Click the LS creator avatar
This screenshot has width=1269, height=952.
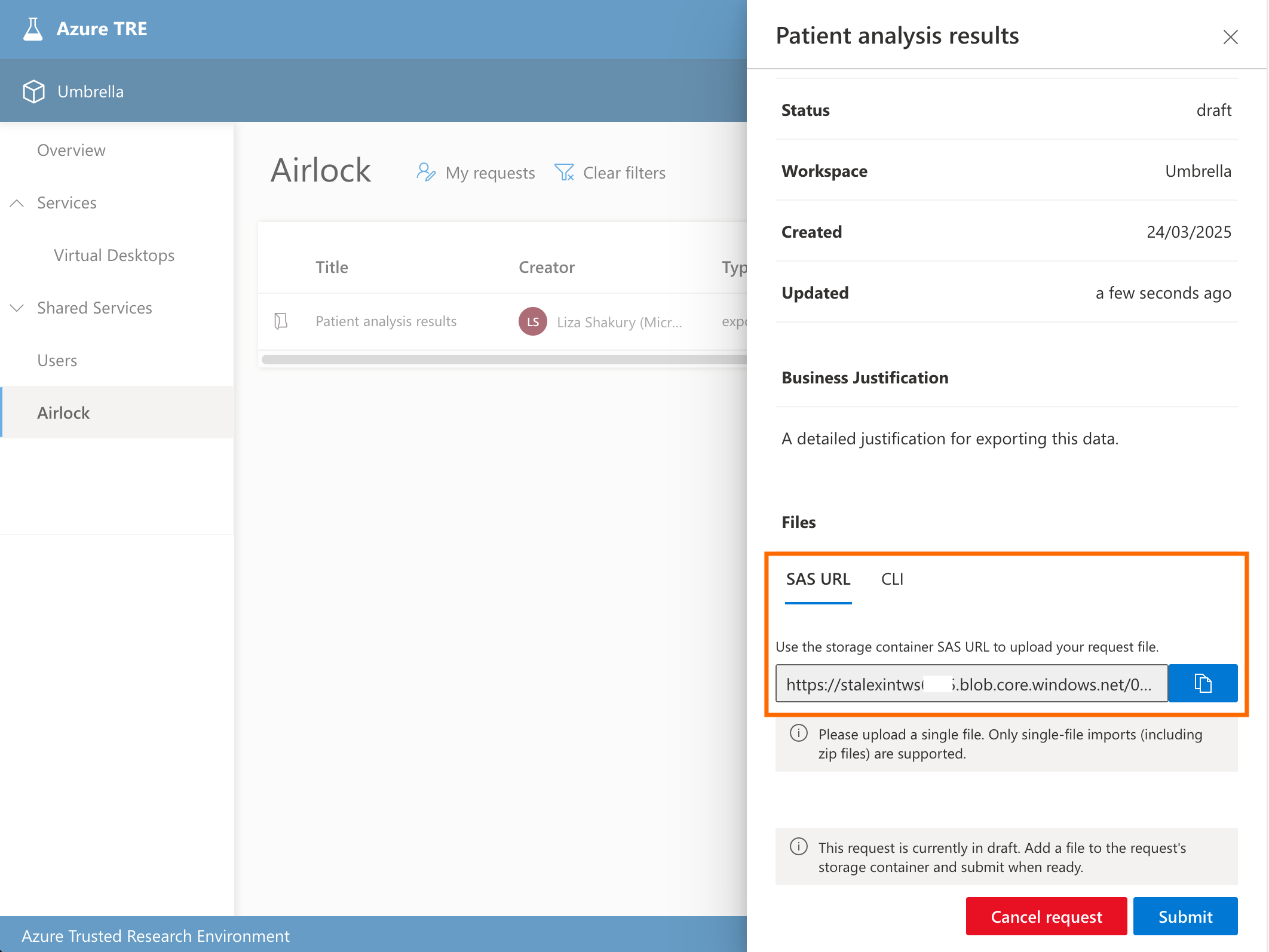pos(532,321)
